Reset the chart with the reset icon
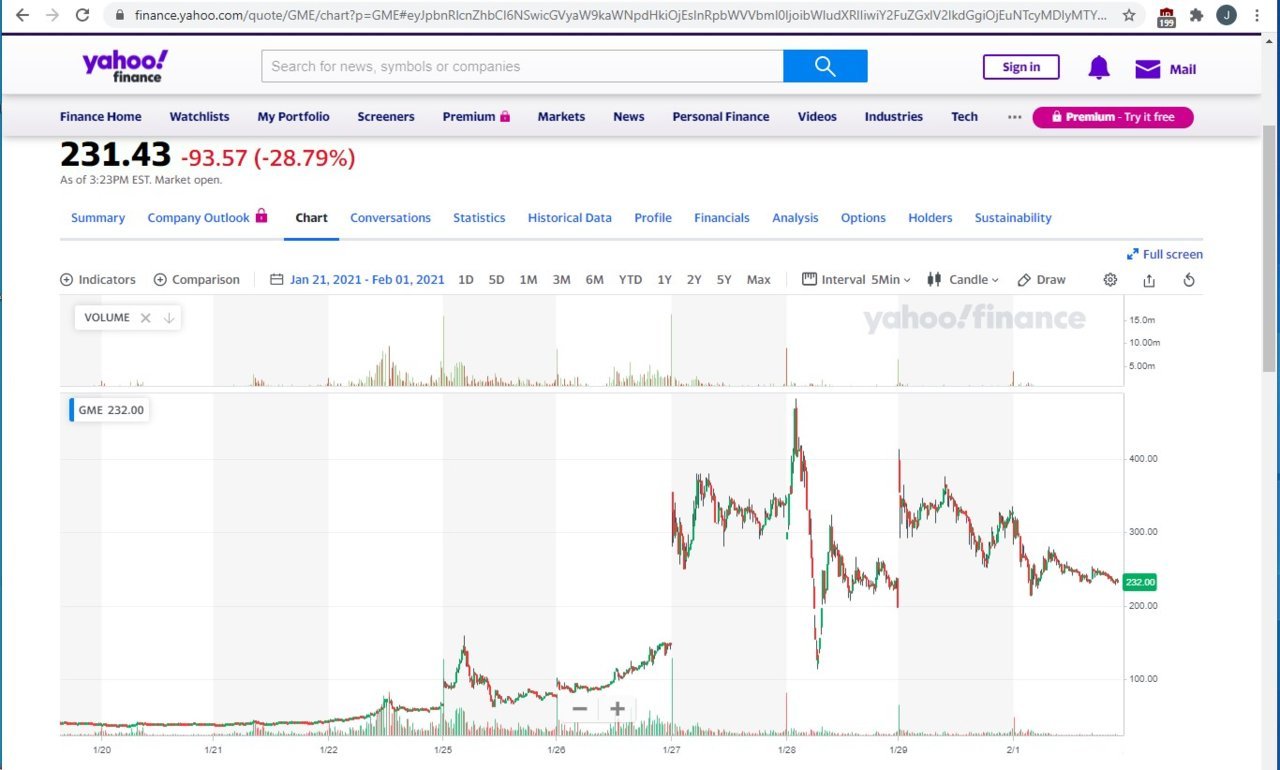 [x=1189, y=280]
